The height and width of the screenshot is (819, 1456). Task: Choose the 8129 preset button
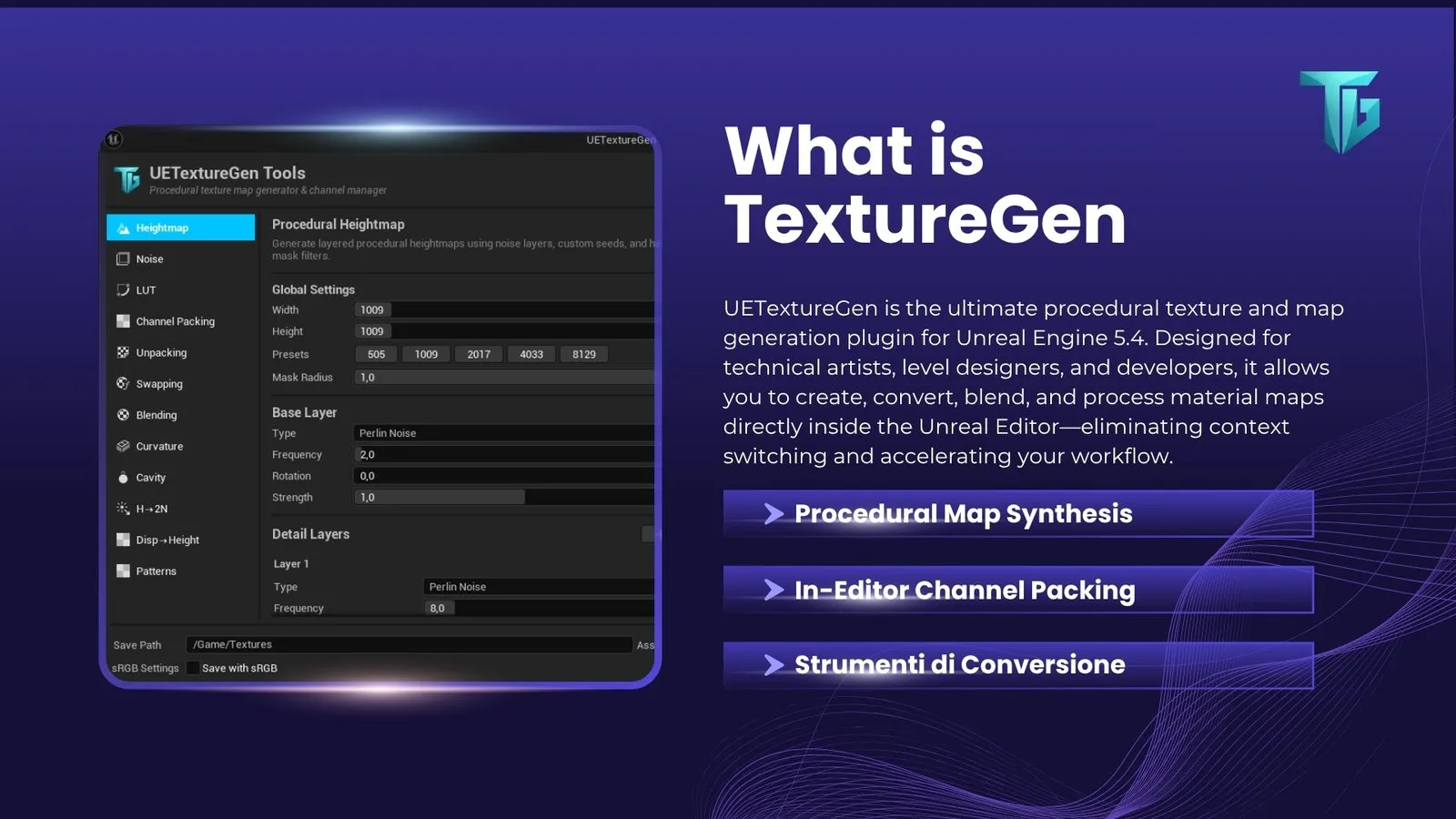[x=584, y=355]
